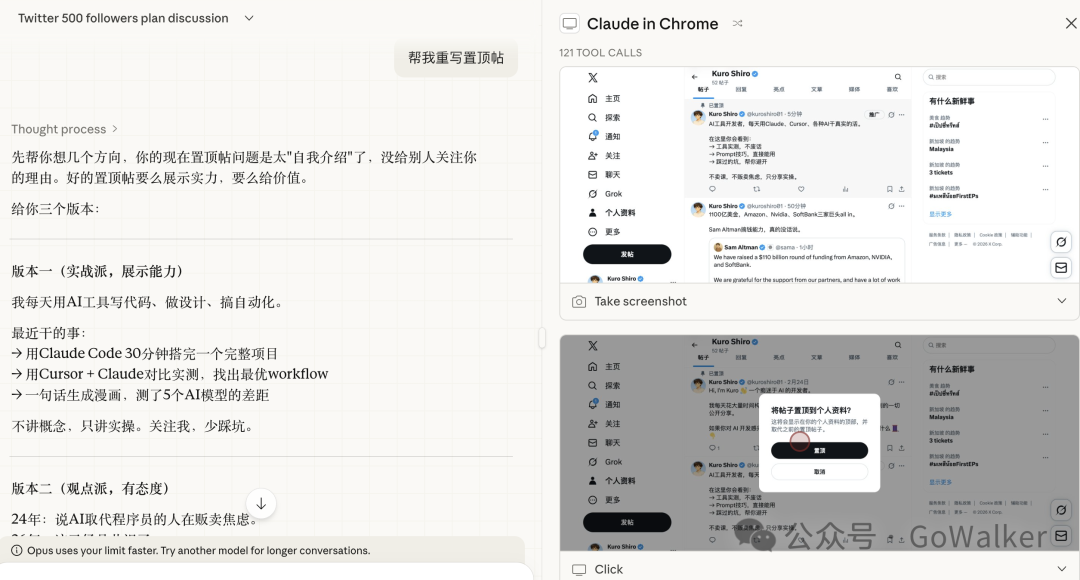
Task: Like the pinned post with the heart icon
Action: 801,189
